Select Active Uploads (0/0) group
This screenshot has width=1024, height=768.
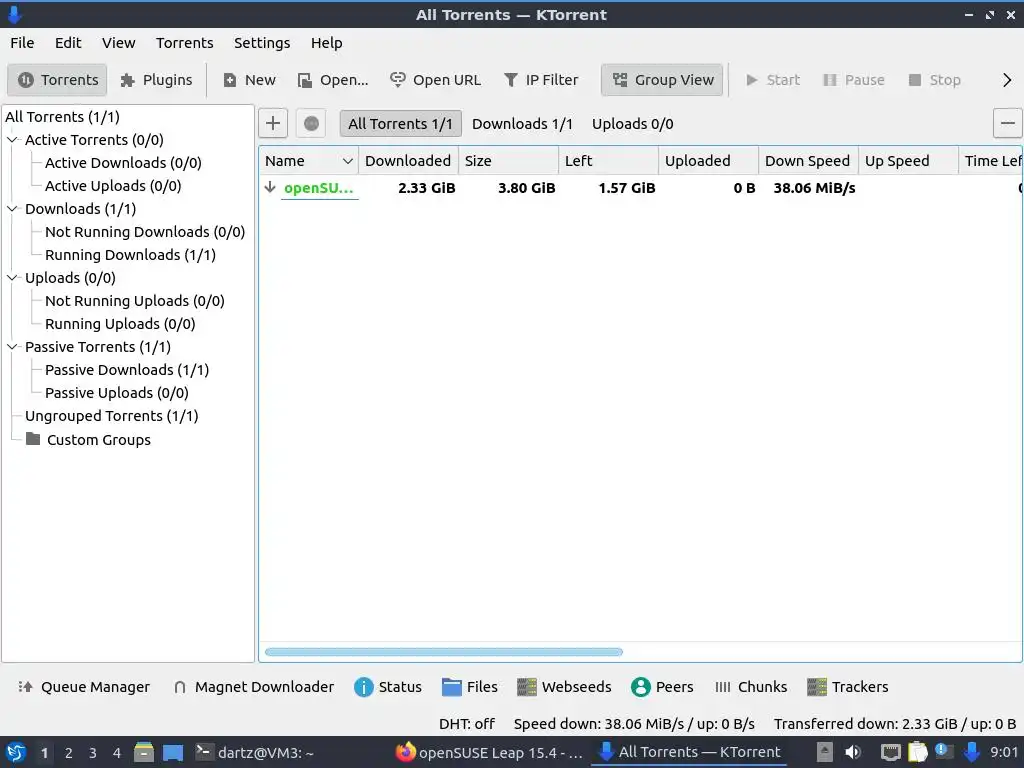(113, 186)
